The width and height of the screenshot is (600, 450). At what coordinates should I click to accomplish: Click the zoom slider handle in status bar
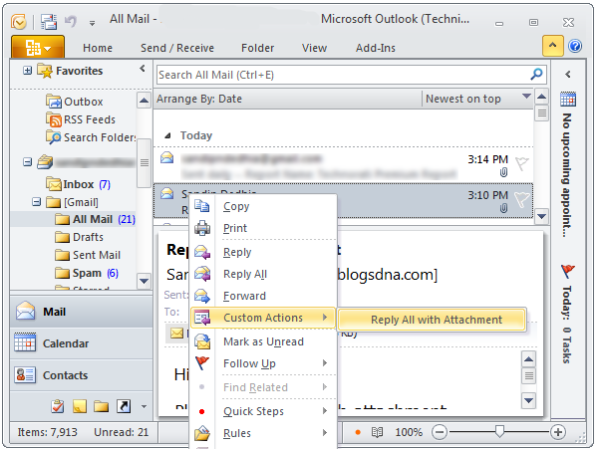tap(499, 431)
